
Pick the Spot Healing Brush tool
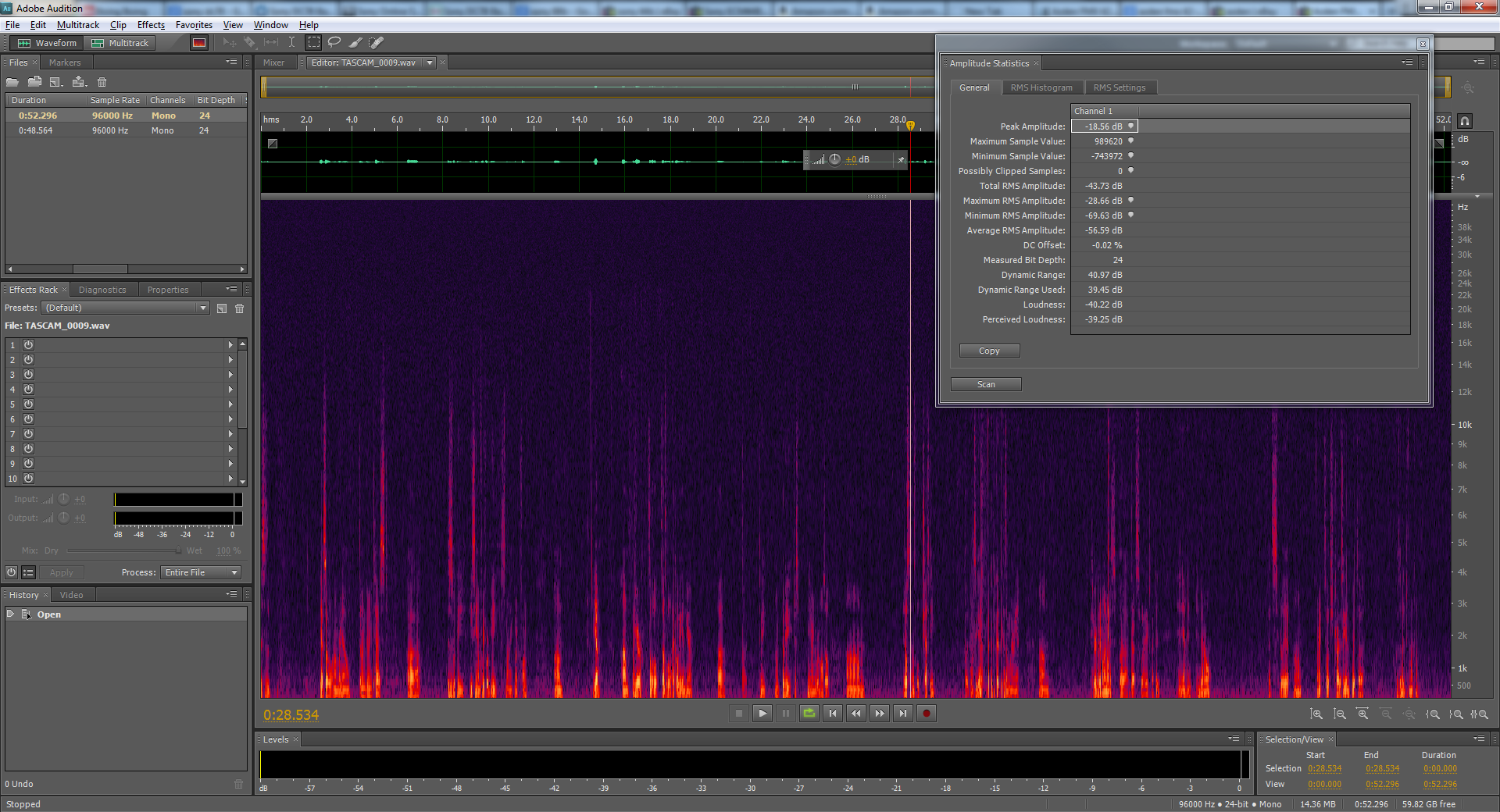coord(377,42)
